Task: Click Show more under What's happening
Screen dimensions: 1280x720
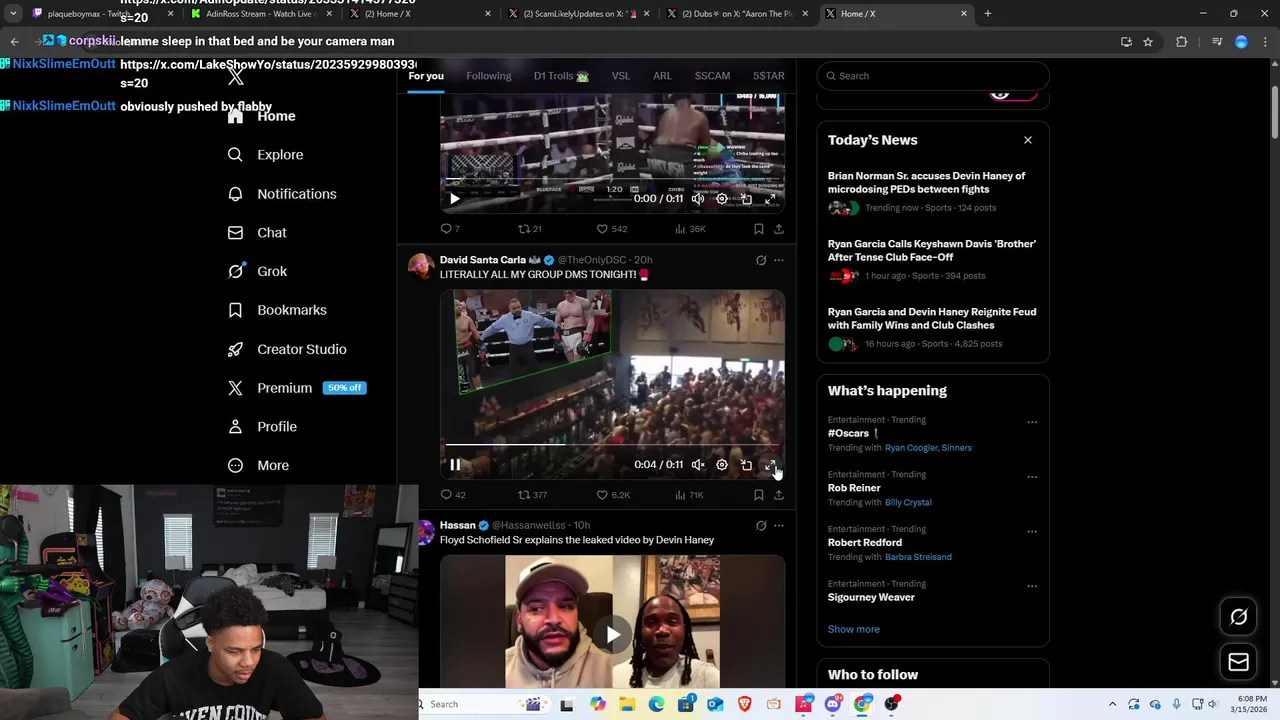Action: (854, 629)
